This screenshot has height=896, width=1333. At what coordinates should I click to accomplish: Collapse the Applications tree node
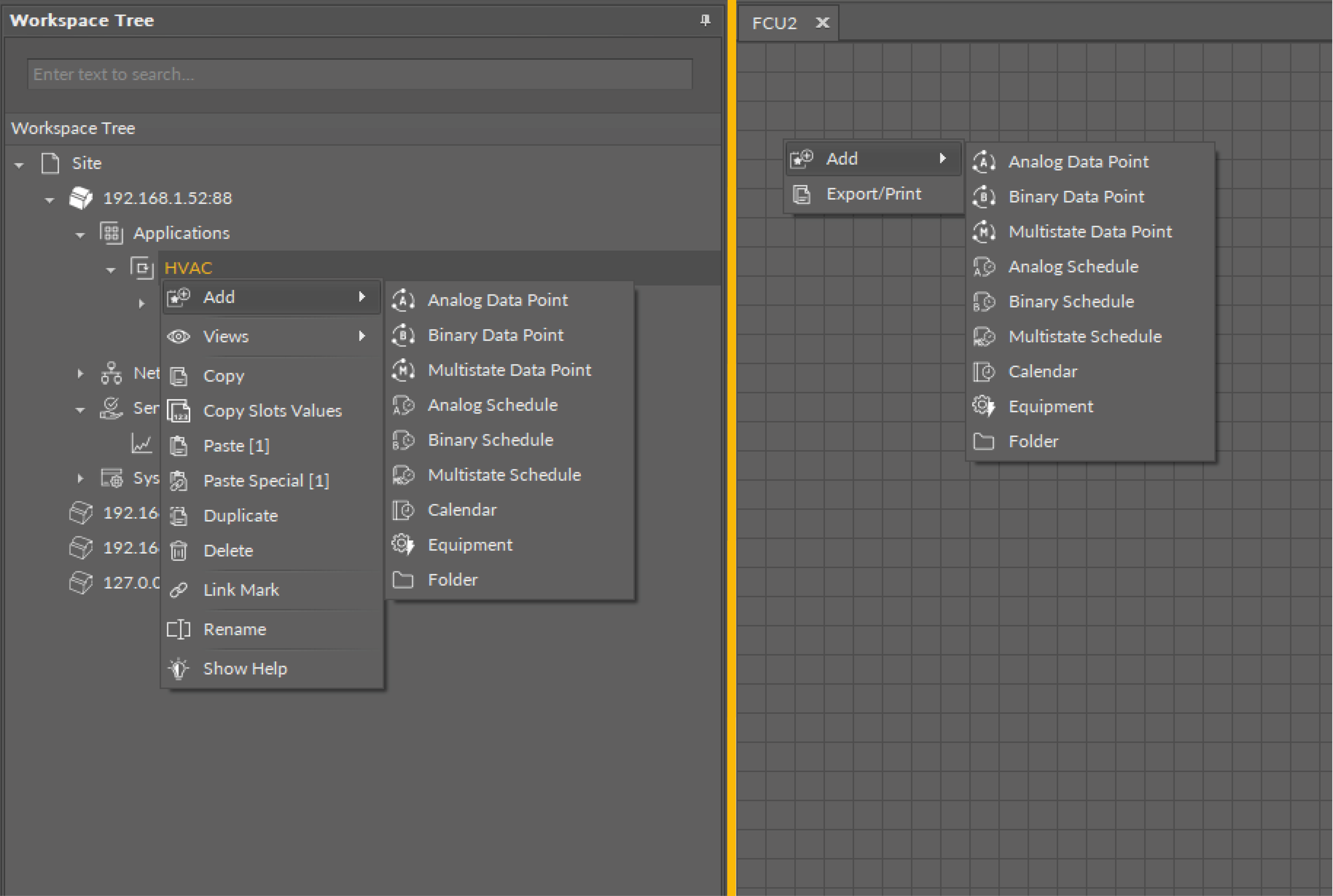point(80,235)
